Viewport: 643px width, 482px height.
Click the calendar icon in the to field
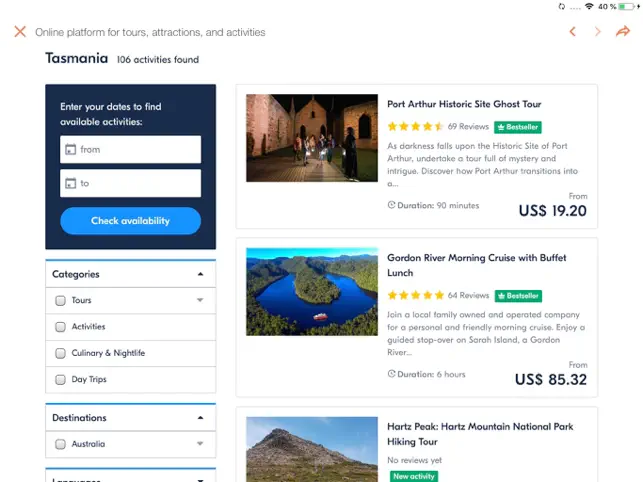coord(71,183)
